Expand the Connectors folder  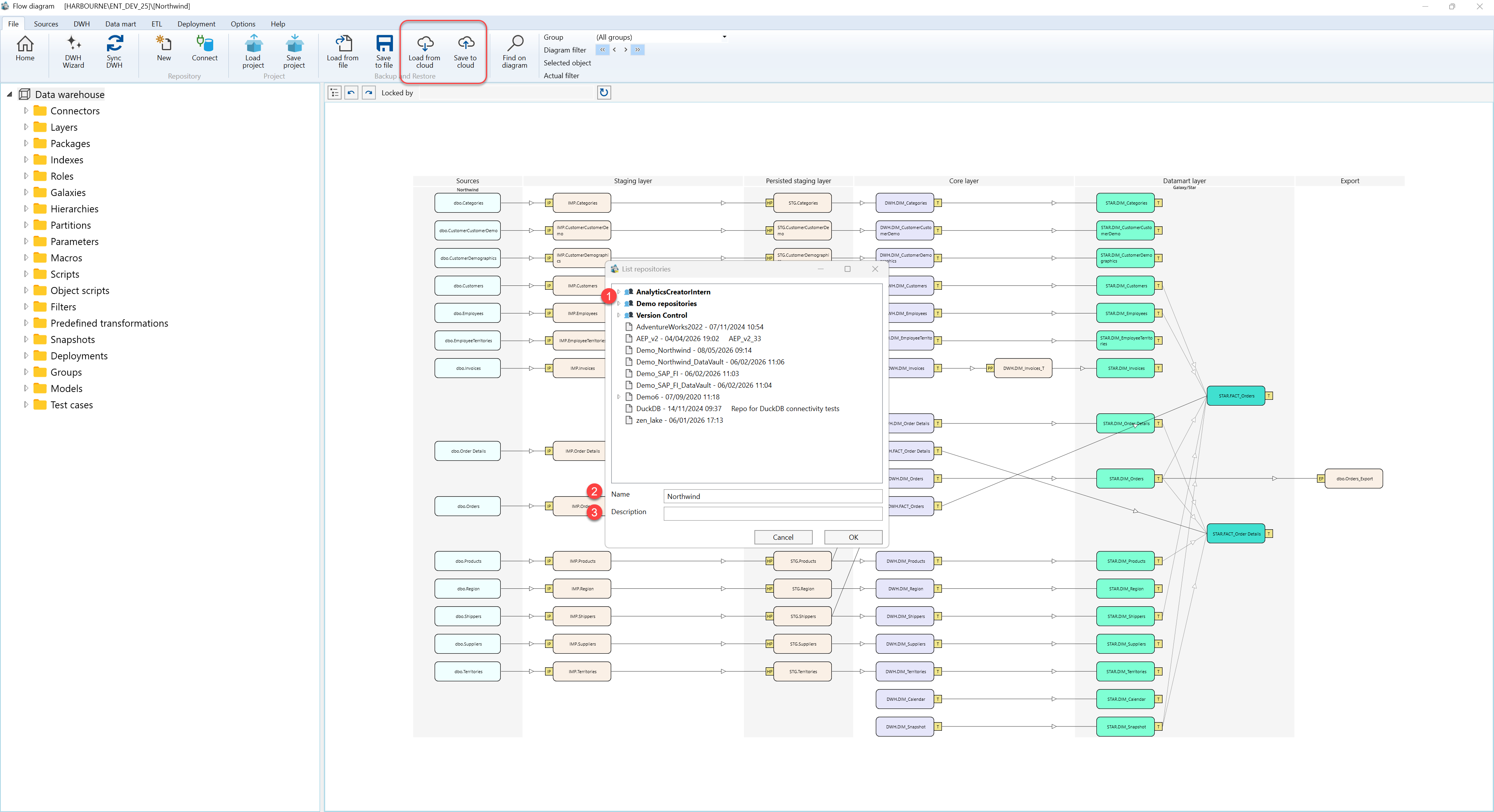(x=26, y=110)
